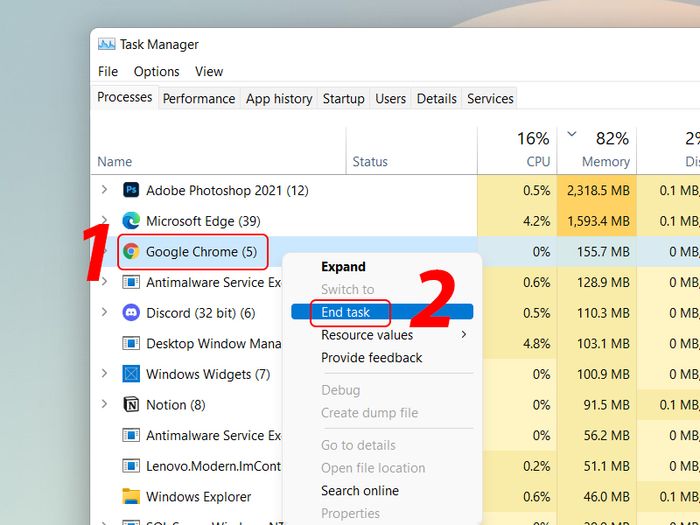Expand the Discord (32 bit) process group
The image size is (700, 525).
click(x=104, y=313)
